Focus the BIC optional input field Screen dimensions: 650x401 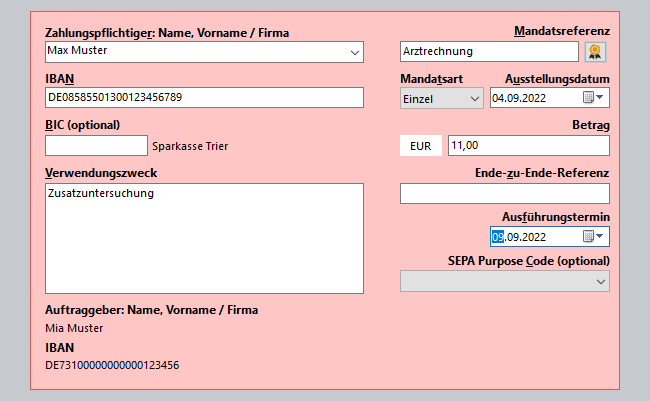click(96, 146)
